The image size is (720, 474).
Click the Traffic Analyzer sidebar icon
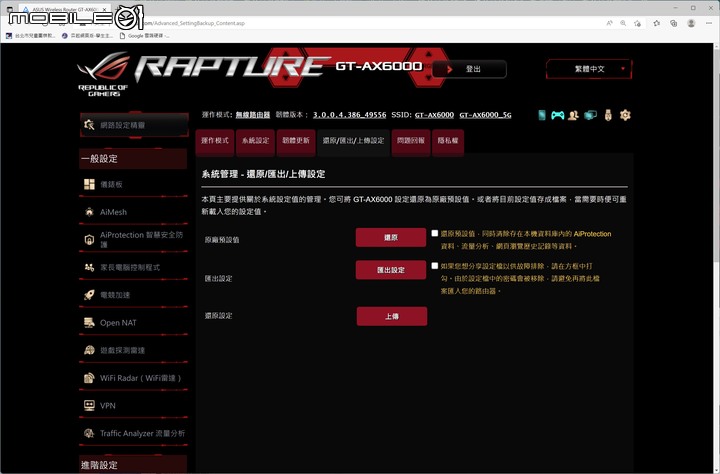pyautogui.click(x=89, y=433)
